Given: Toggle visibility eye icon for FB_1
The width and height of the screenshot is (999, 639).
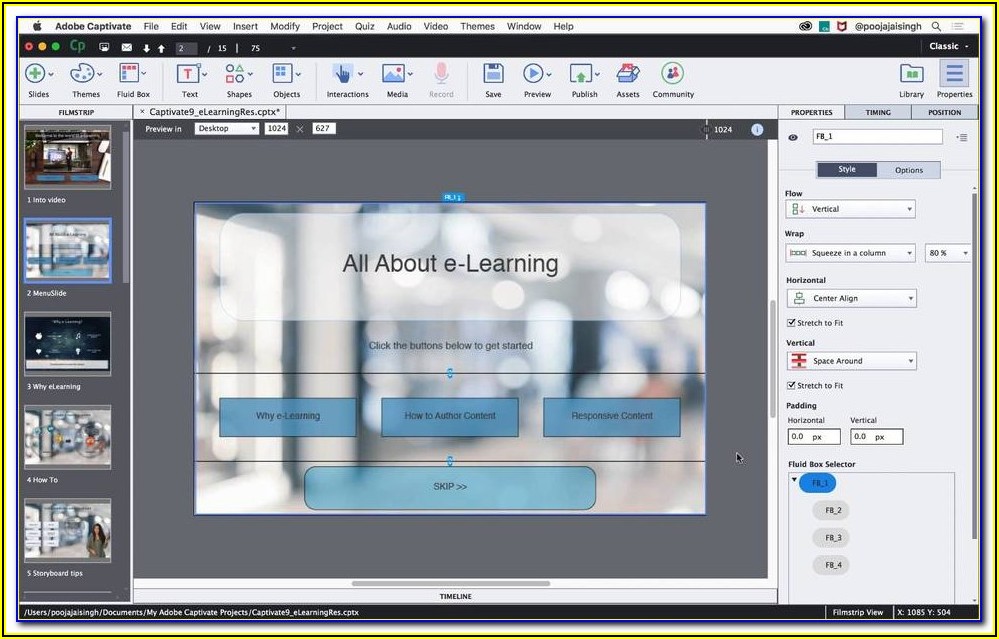Looking at the screenshot, I should (793, 137).
